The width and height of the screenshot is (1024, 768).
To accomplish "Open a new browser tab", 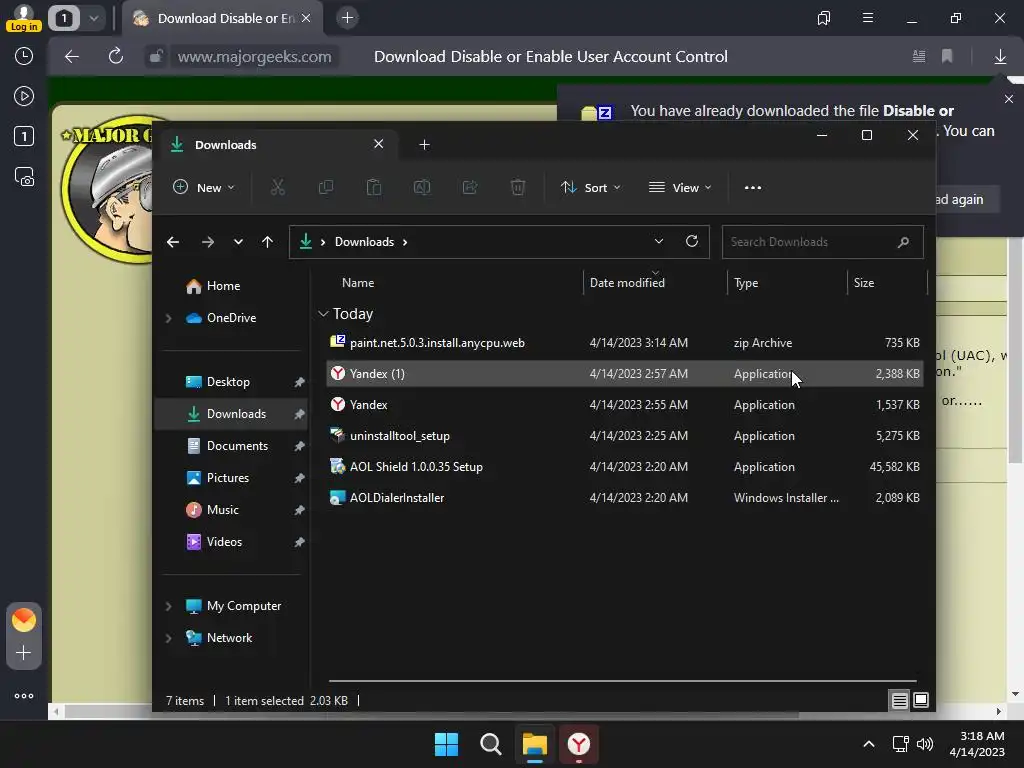I will click(347, 18).
